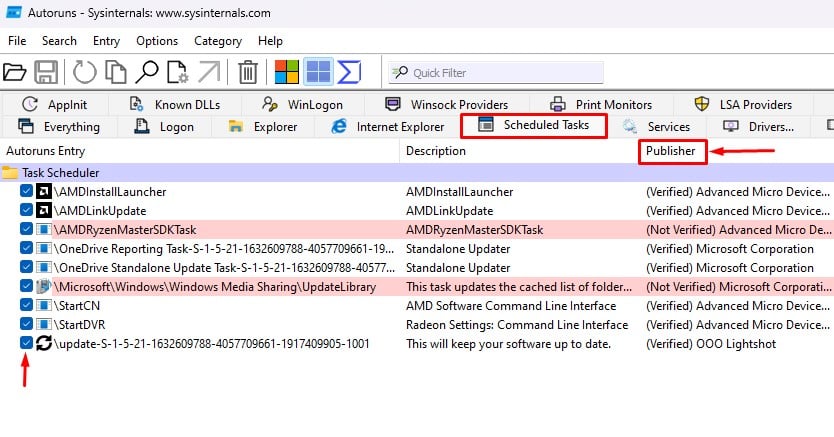This screenshot has height=437, width=834.
Task: Click the Delete trash can icon
Action: pos(247,72)
